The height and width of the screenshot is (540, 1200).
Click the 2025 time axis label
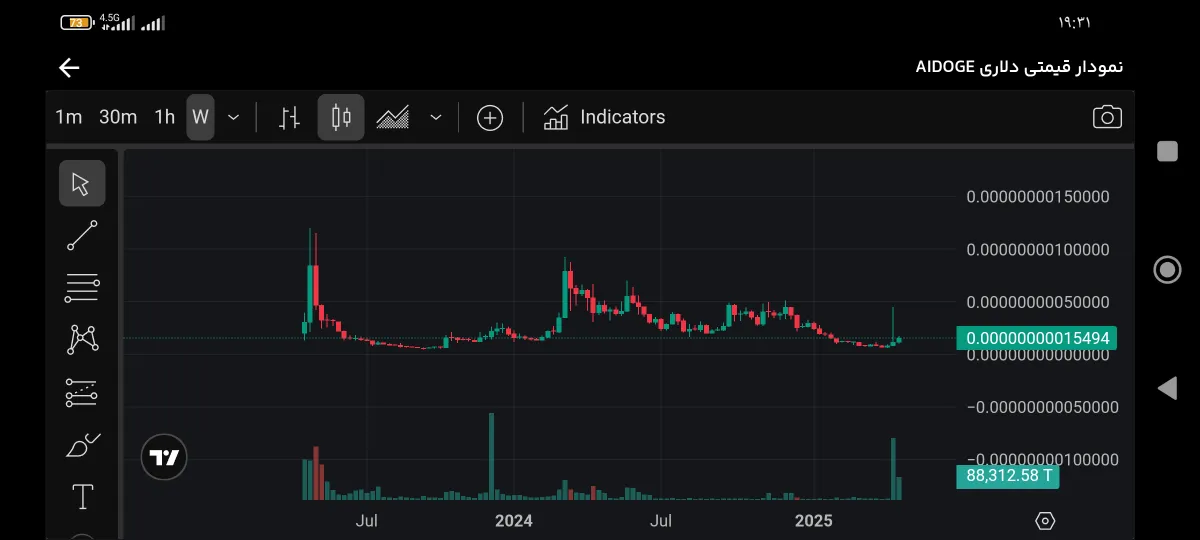pos(814,521)
